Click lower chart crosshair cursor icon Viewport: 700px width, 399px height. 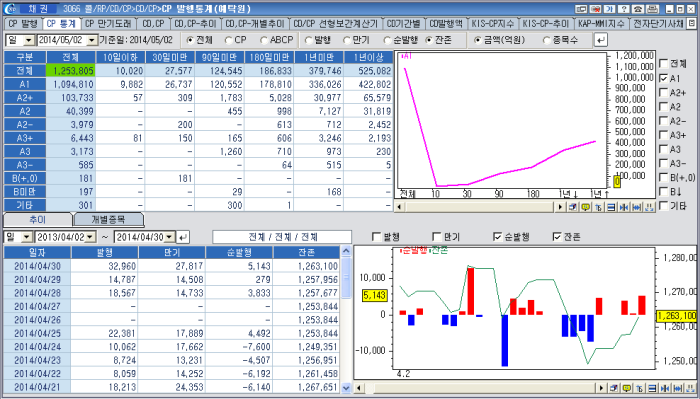(640, 388)
